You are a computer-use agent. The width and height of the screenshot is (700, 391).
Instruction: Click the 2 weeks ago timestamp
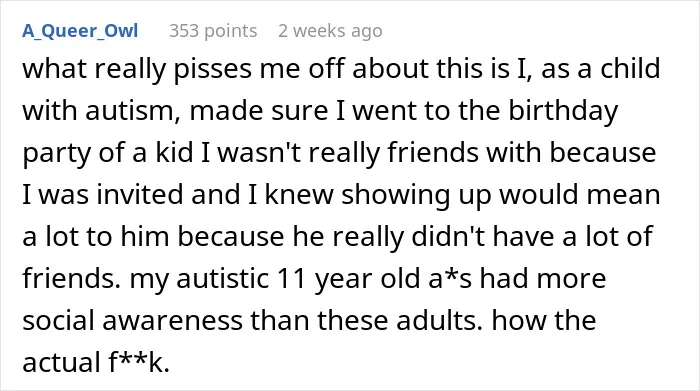330,31
